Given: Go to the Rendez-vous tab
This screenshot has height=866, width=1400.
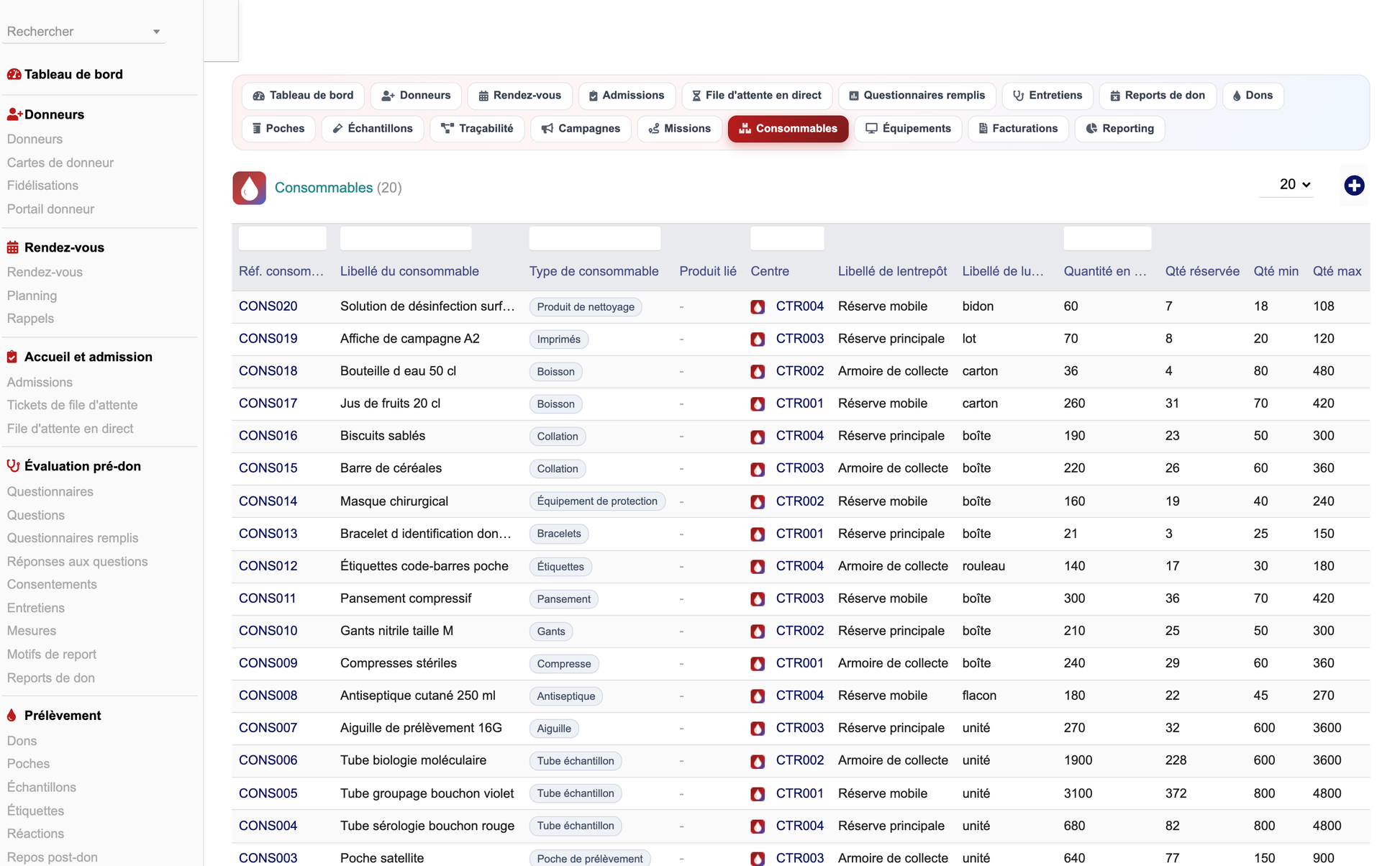Looking at the screenshot, I should click(x=519, y=96).
